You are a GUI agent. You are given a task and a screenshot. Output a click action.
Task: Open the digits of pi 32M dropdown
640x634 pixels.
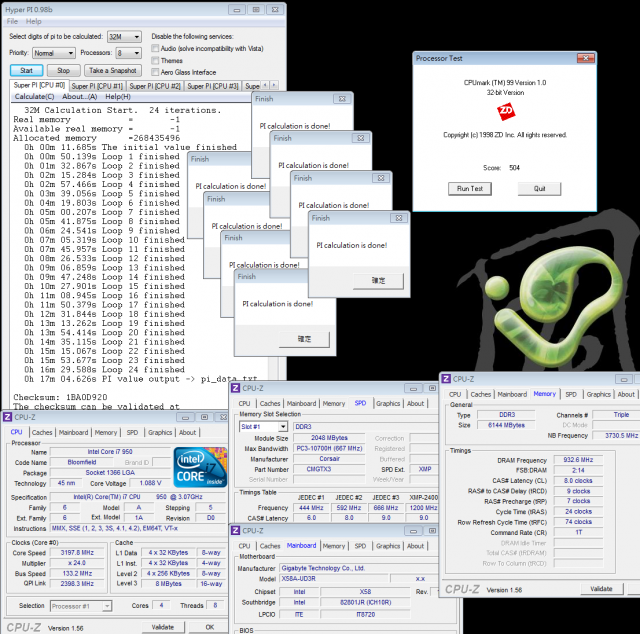pyautogui.click(x=124, y=37)
